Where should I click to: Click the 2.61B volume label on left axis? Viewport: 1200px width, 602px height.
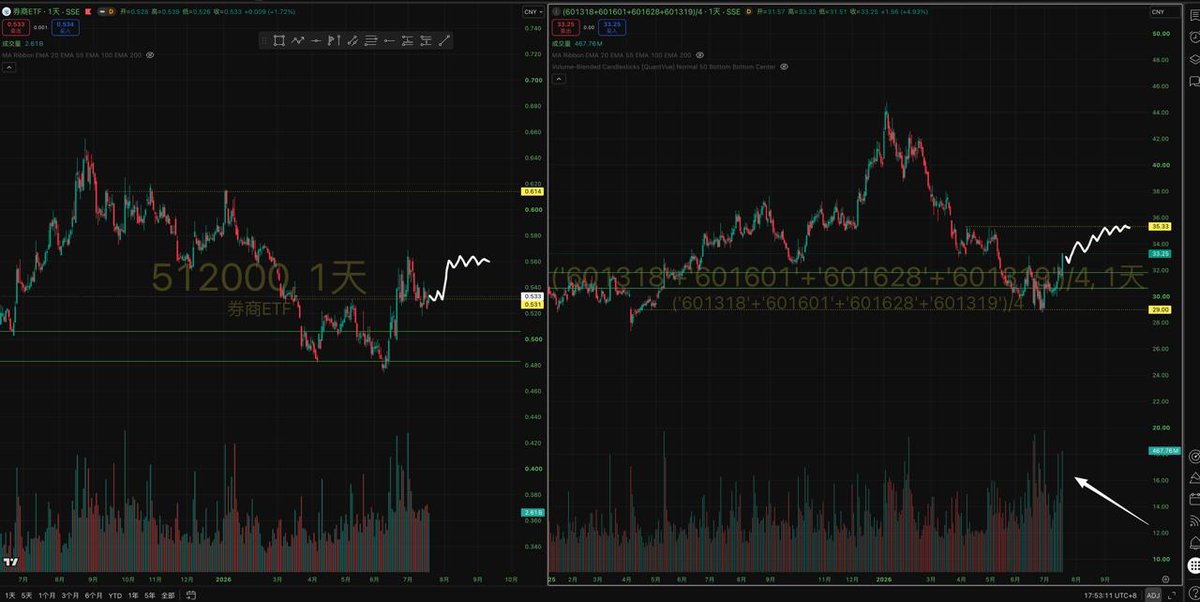[533, 512]
